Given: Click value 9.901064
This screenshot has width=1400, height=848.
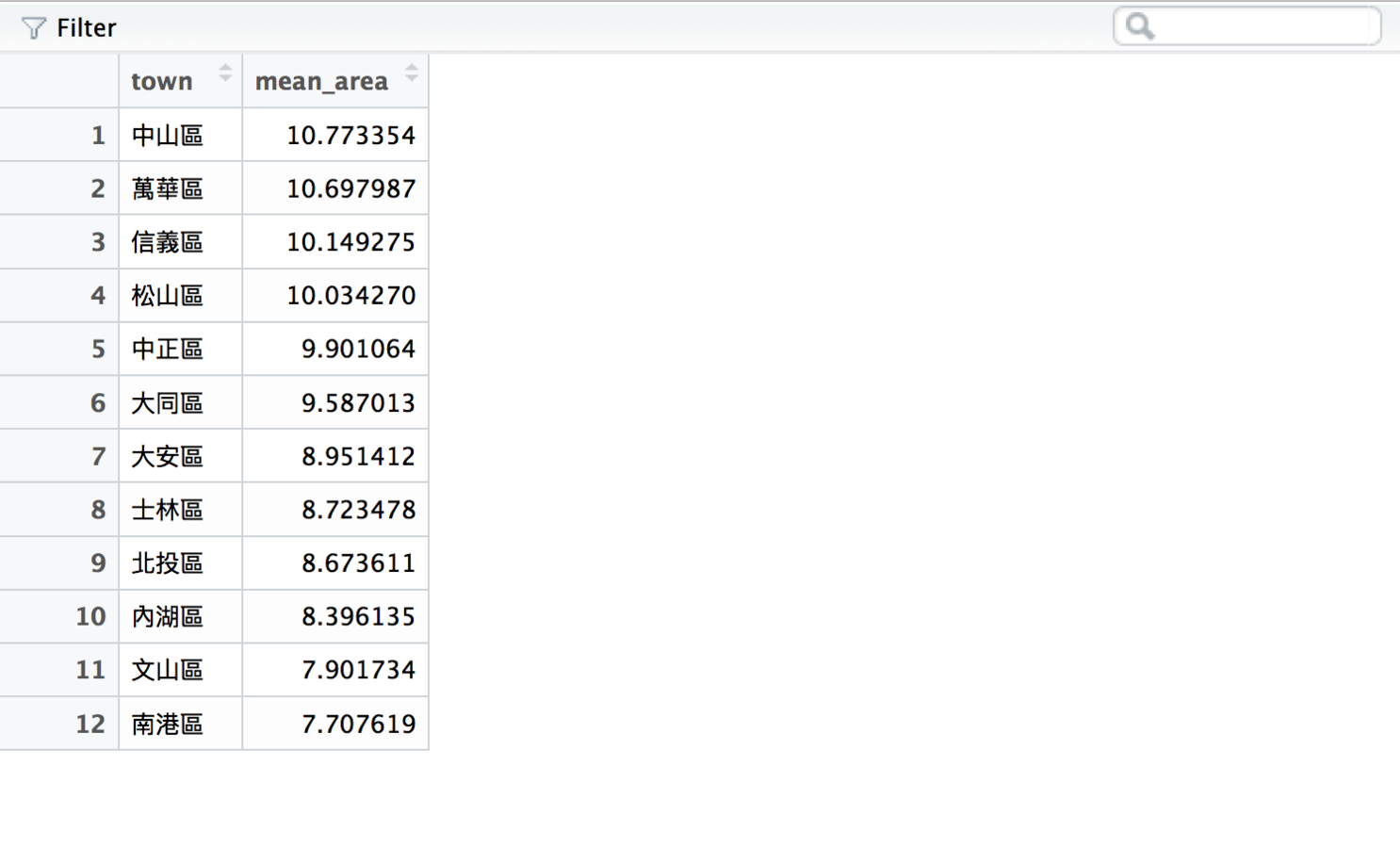Looking at the screenshot, I should click(359, 350).
